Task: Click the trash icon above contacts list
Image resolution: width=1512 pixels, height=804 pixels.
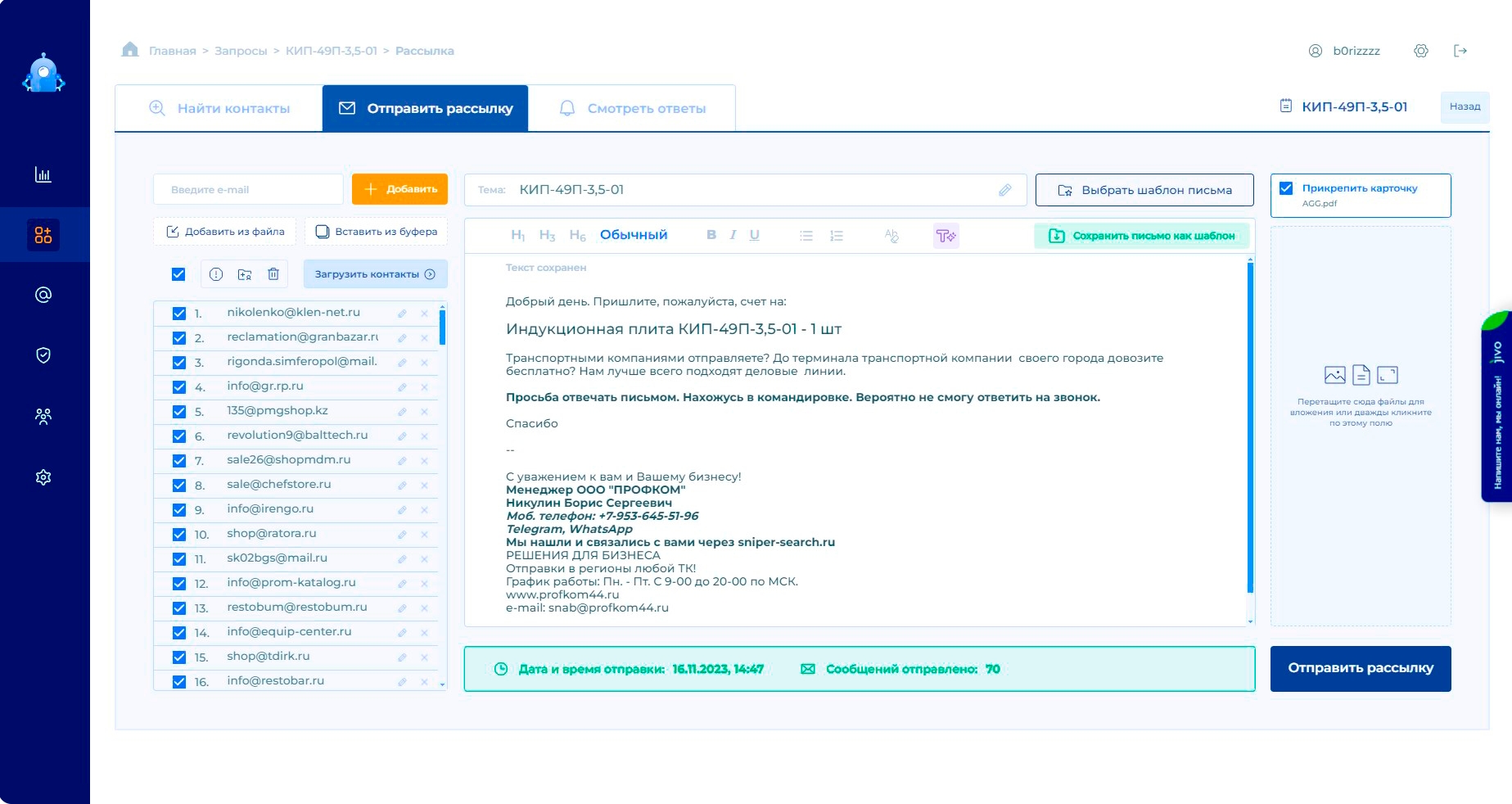Action: (273, 274)
